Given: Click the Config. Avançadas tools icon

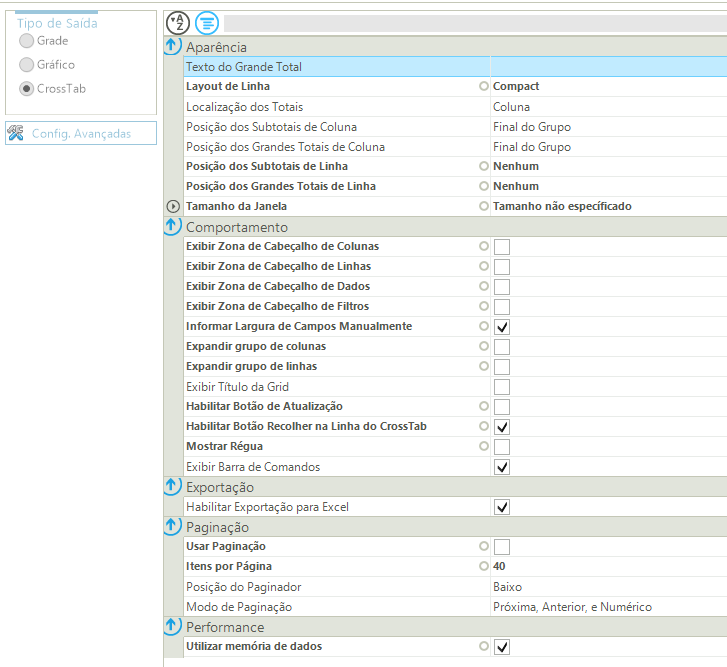Looking at the screenshot, I should [x=15, y=133].
